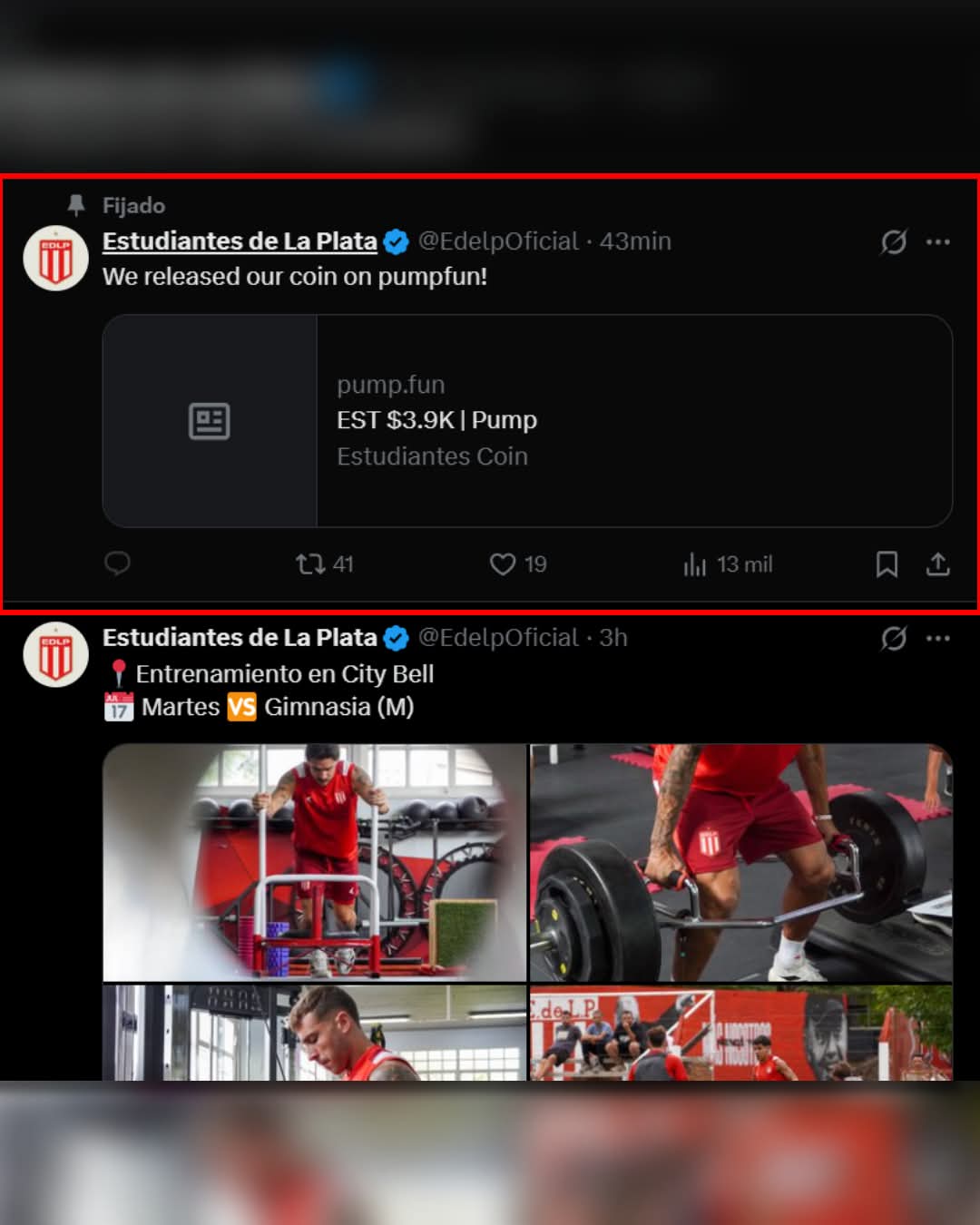
Task: Open the sled push training photo
Action: (x=314, y=862)
